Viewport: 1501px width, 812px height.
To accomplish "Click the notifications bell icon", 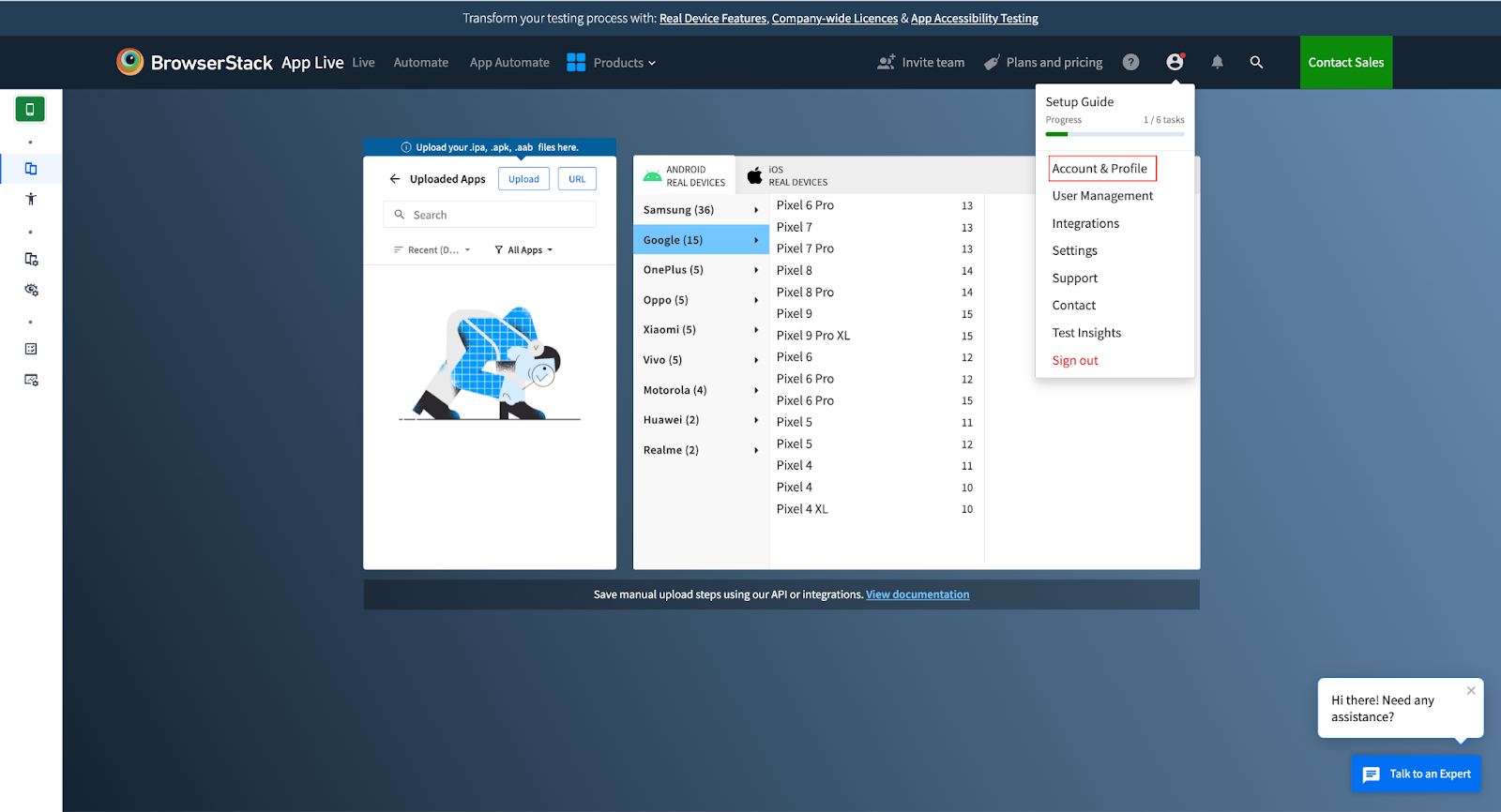I will pyautogui.click(x=1217, y=63).
